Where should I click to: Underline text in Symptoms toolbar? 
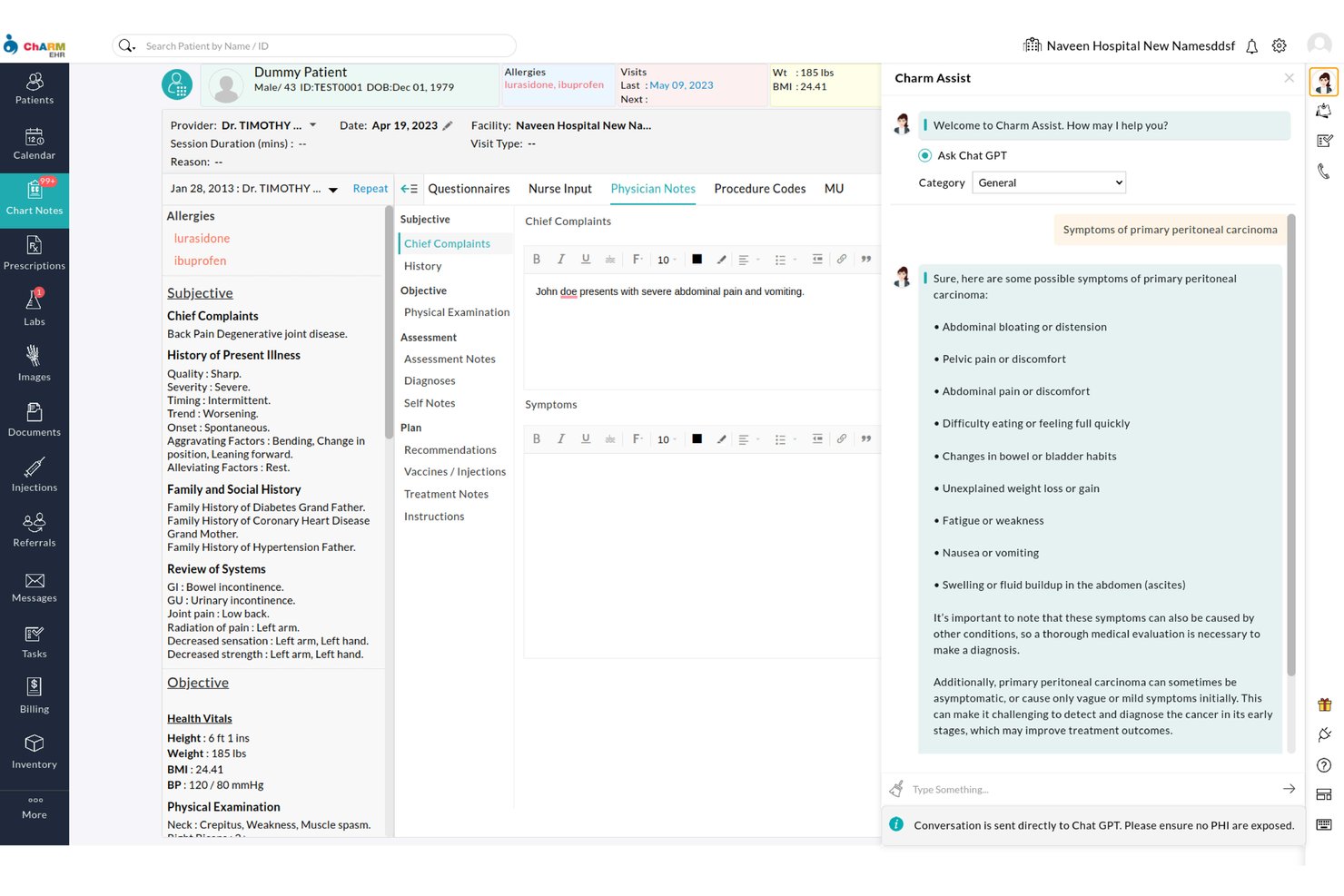click(x=586, y=438)
